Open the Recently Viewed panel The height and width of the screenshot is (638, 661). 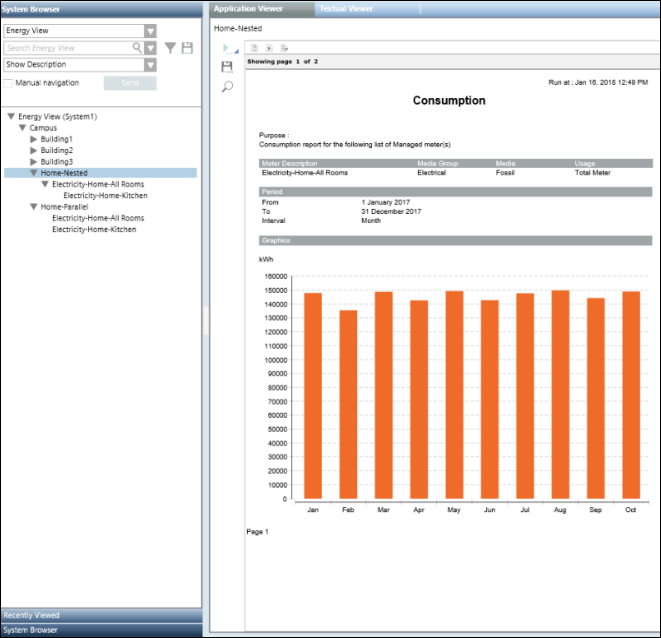(100, 615)
